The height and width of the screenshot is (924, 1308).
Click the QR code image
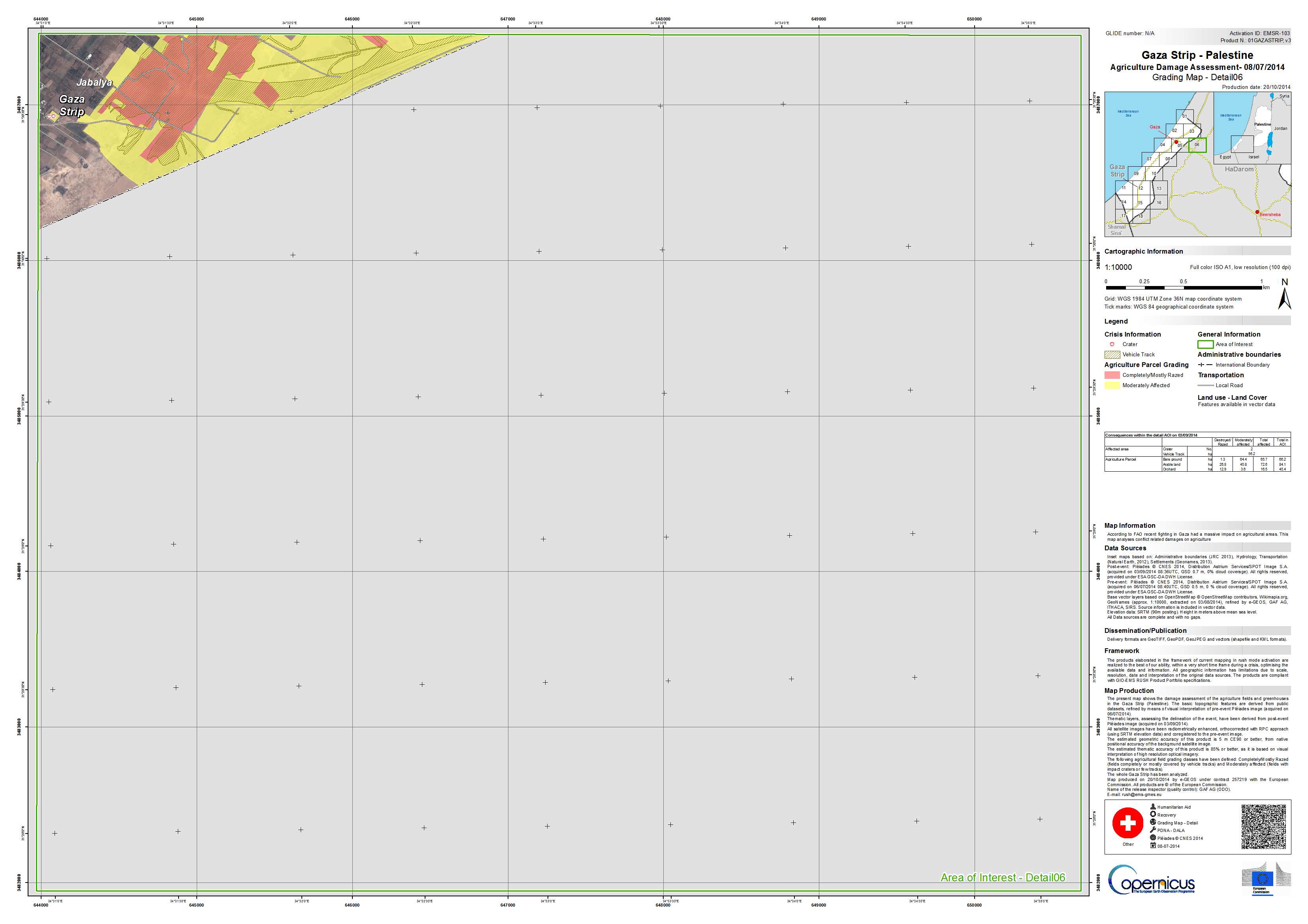coord(1263,826)
